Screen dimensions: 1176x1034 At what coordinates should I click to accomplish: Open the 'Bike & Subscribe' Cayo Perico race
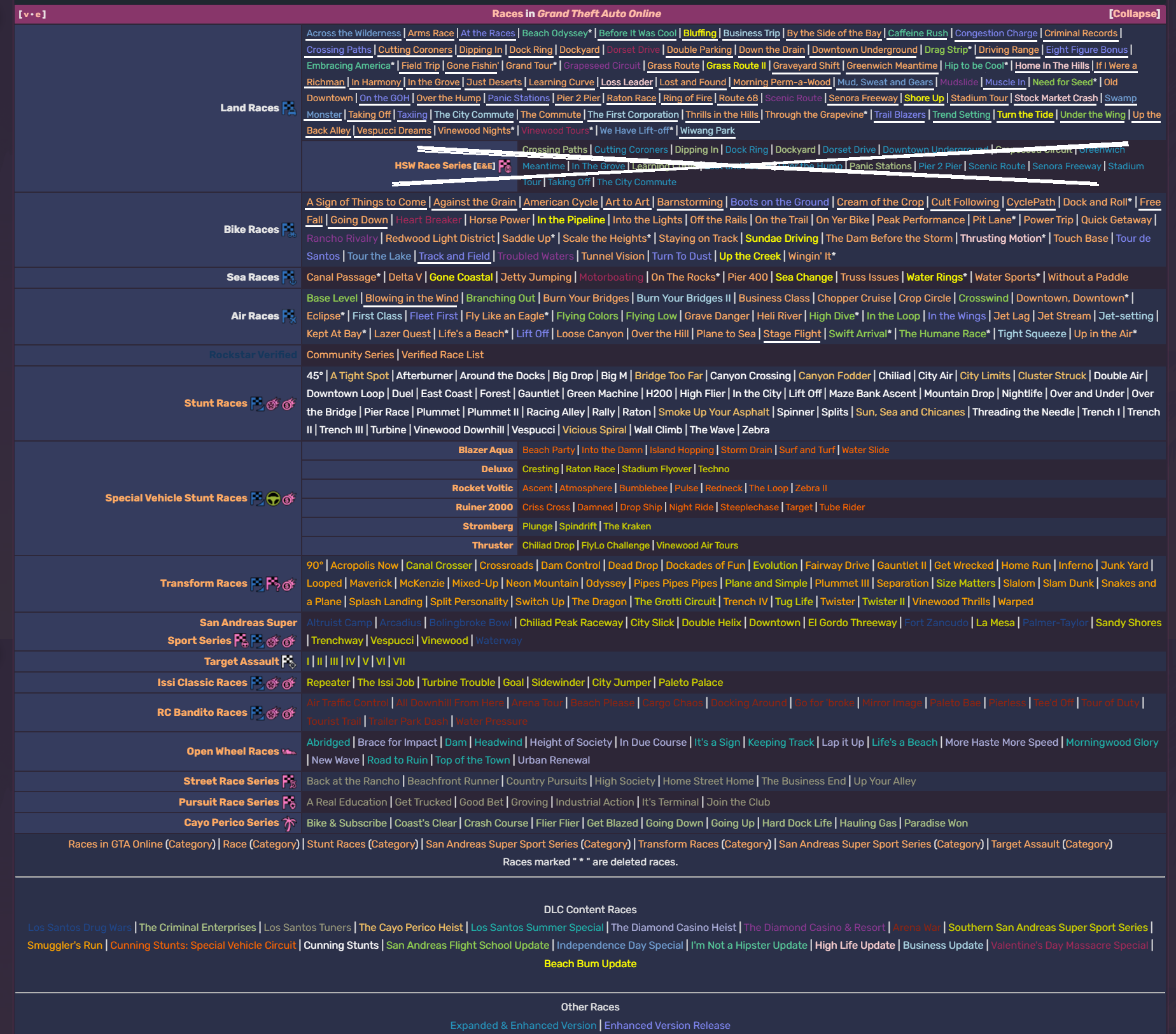coord(346,823)
